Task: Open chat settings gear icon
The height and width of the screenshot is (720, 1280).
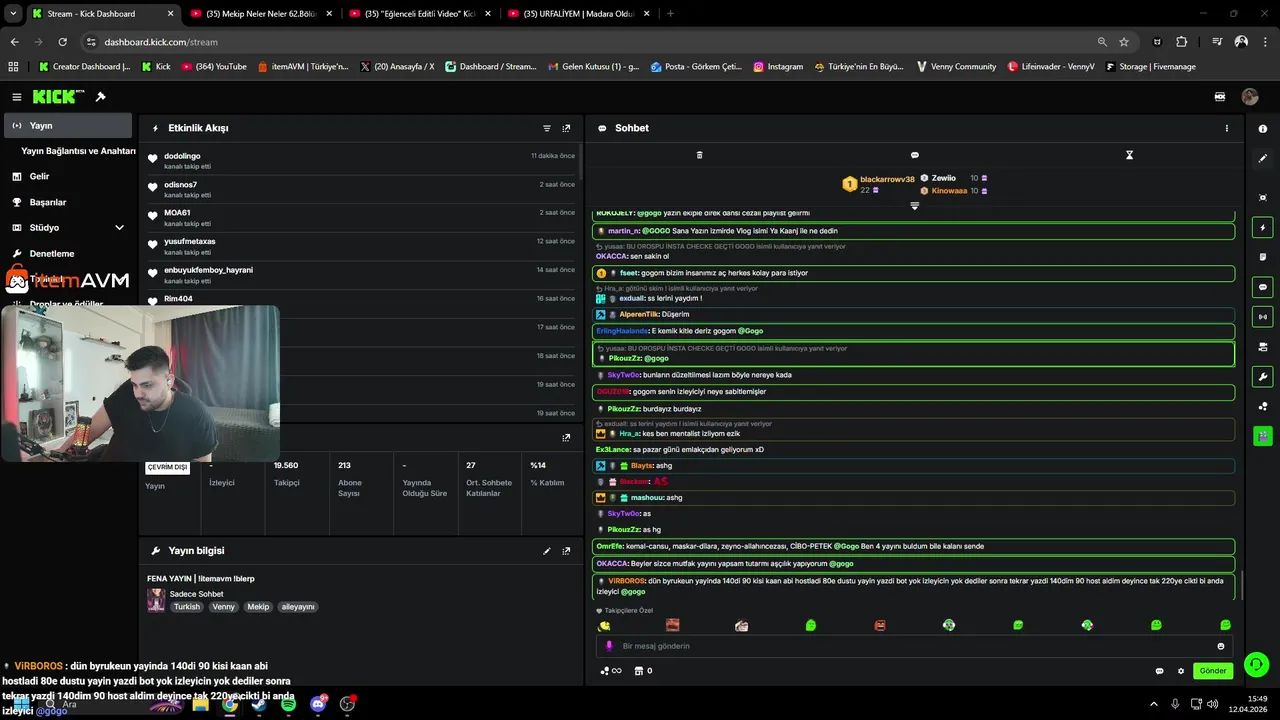Action: [x=1181, y=671]
